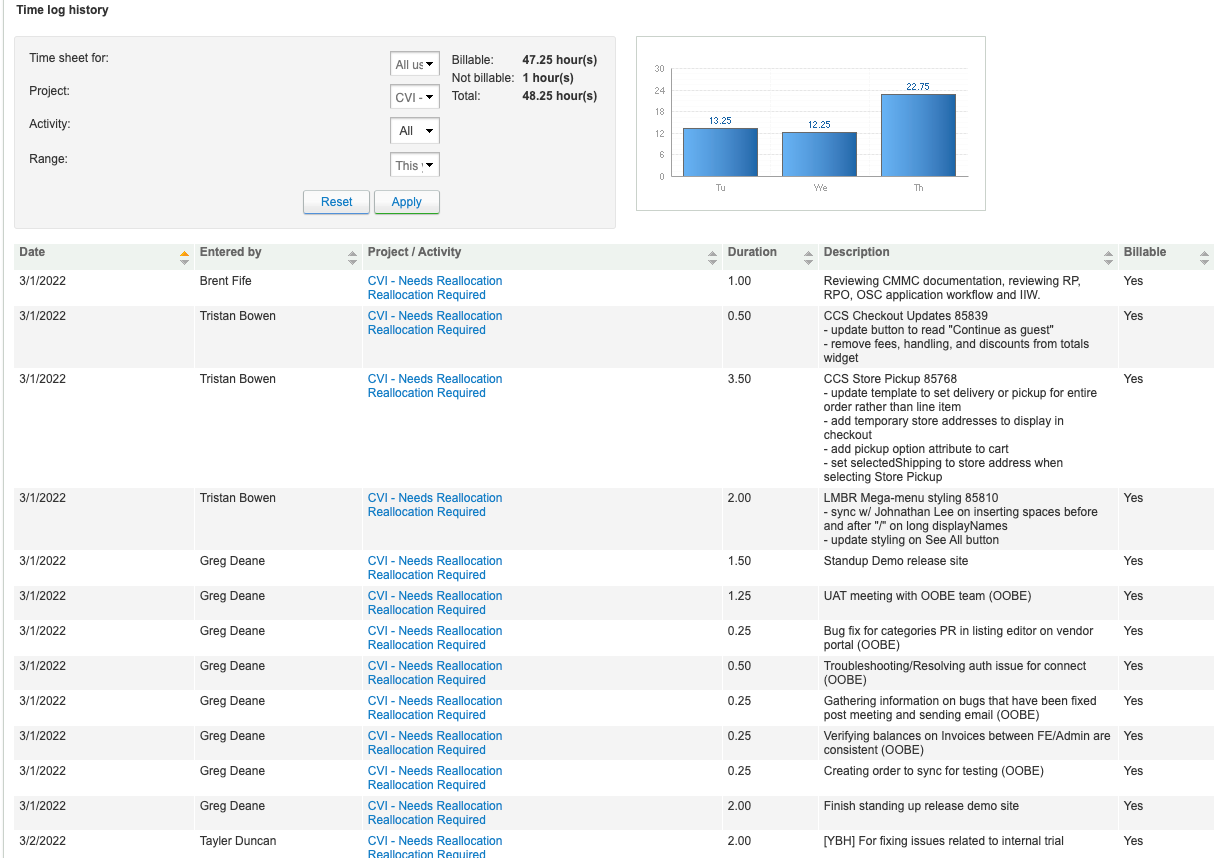
Task: Open project link for CCS Checkout Updates entry
Action: click(x=435, y=316)
